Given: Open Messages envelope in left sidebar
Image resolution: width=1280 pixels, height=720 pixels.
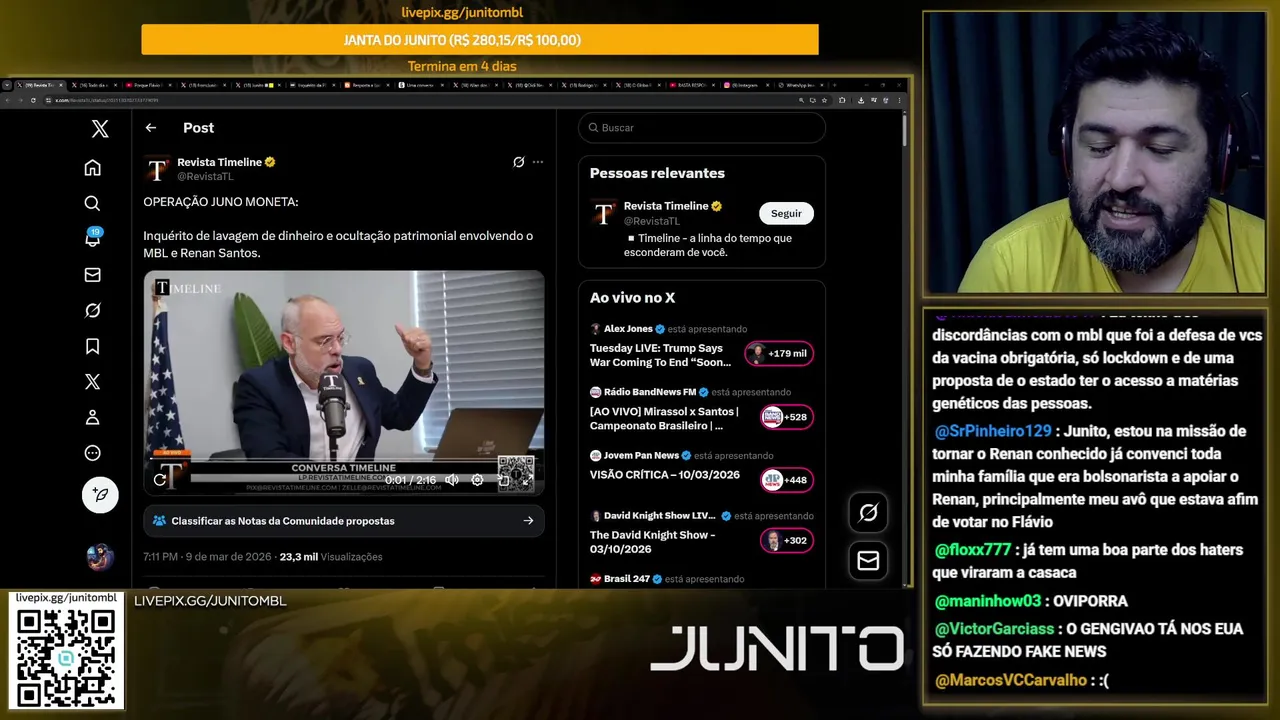Looking at the screenshot, I should point(92,275).
